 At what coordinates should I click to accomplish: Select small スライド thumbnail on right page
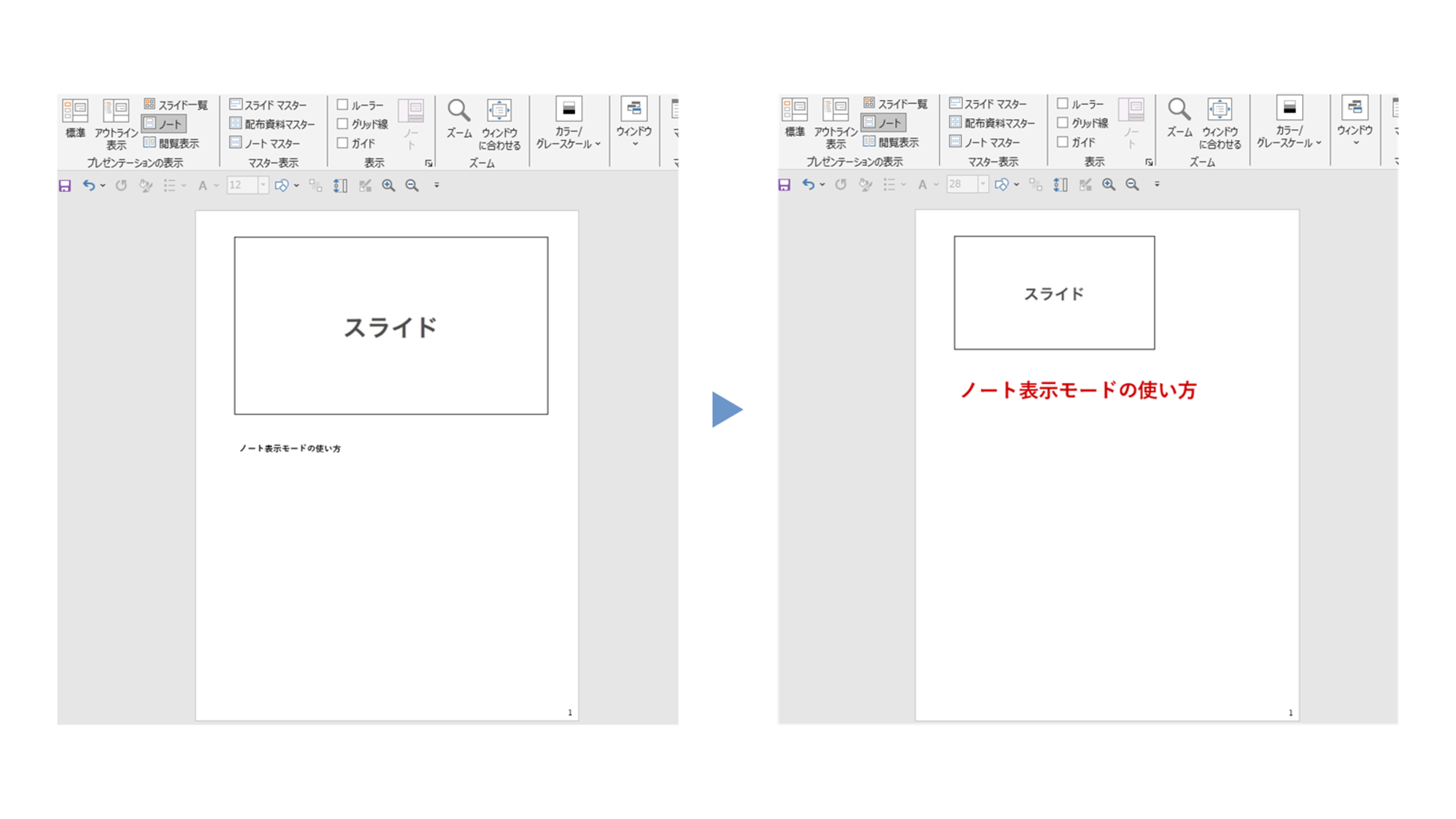click(x=1054, y=293)
